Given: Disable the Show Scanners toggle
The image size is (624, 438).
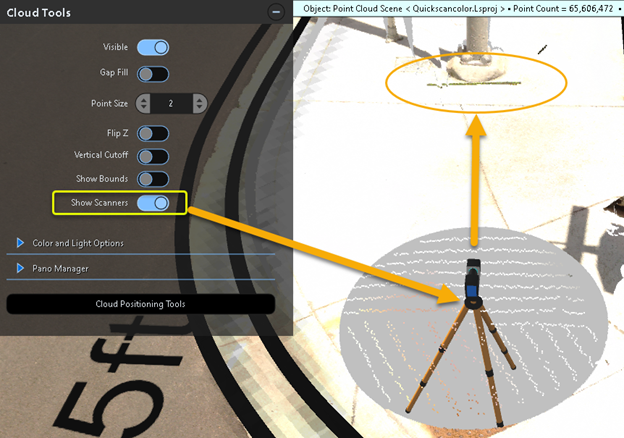Looking at the screenshot, I should click(x=153, y=203).
